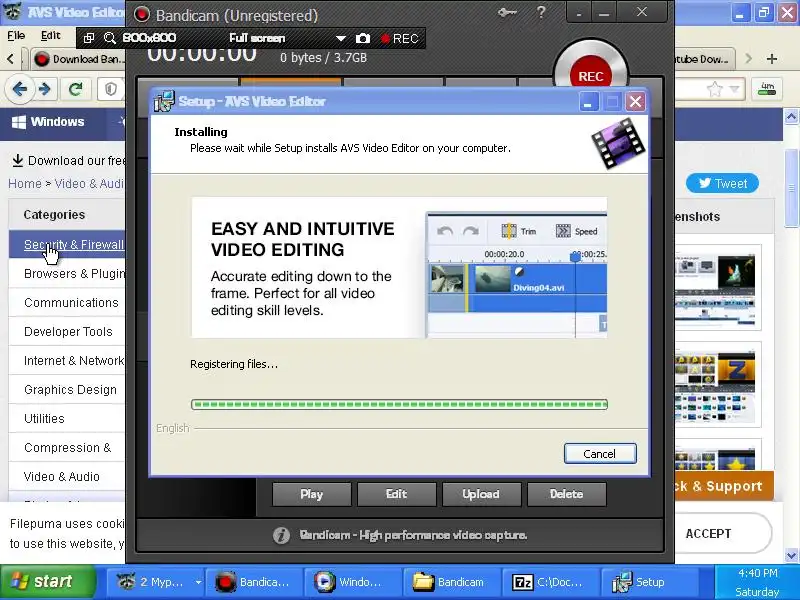Select the Download Bandicam browser tab
800x600 pixels.
pos(78,59)
